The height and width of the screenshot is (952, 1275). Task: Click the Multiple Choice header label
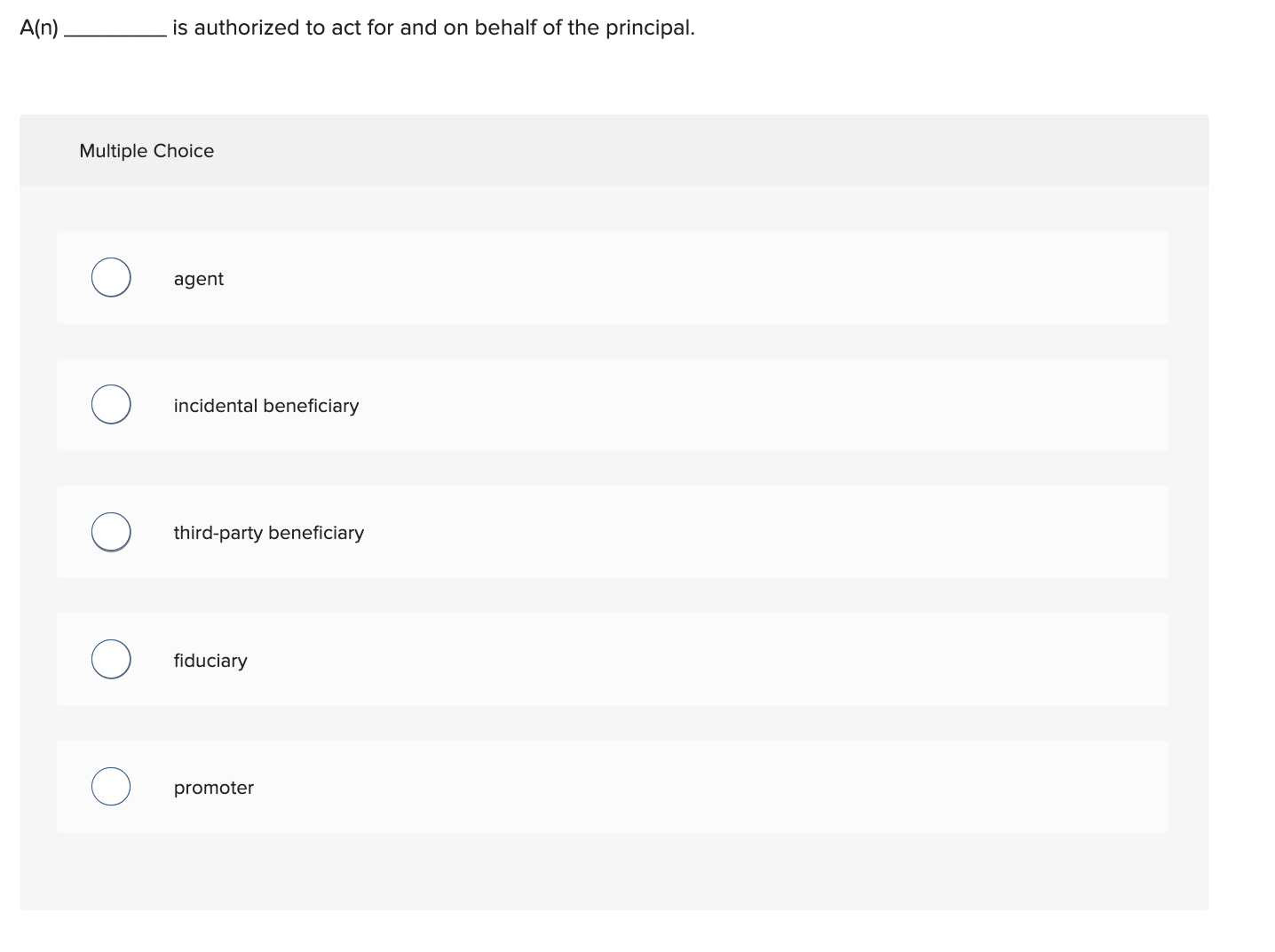coord(147,151)
